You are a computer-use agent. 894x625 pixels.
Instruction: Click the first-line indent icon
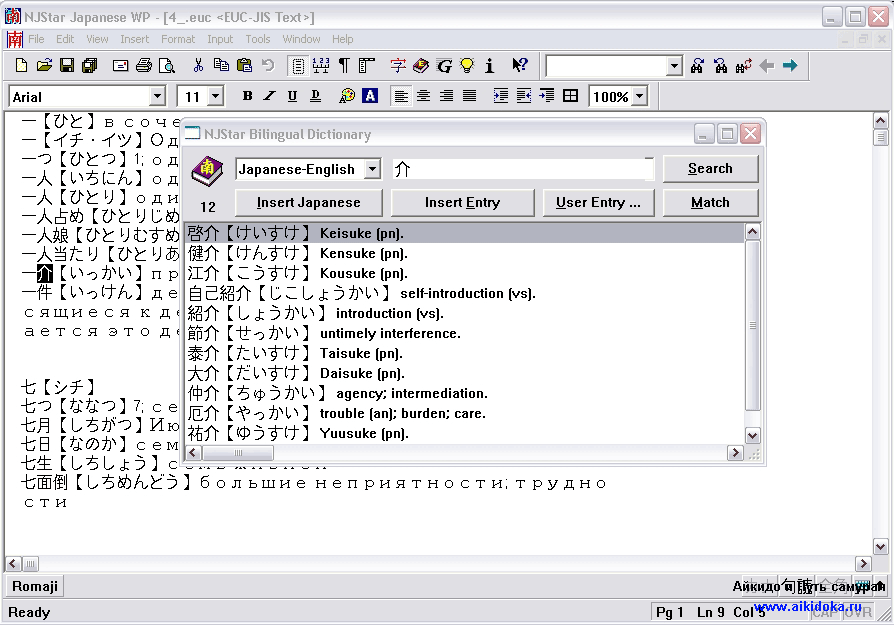click(546, 96)
